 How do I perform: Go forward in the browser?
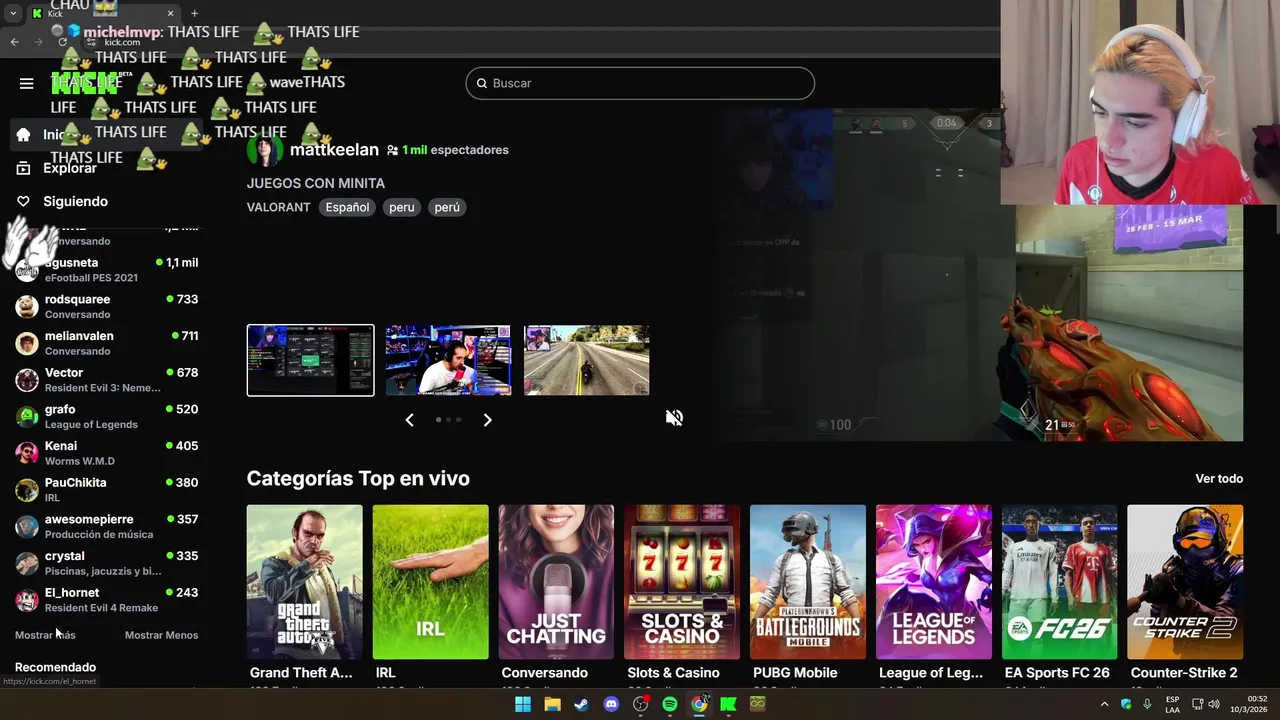[x=39, y=42]
